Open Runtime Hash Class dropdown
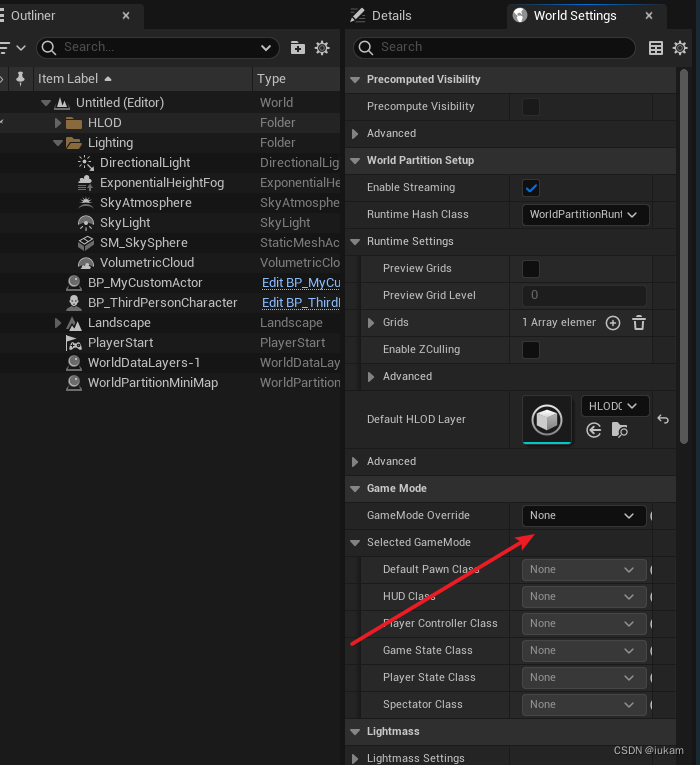 click(x=585, y=215)
